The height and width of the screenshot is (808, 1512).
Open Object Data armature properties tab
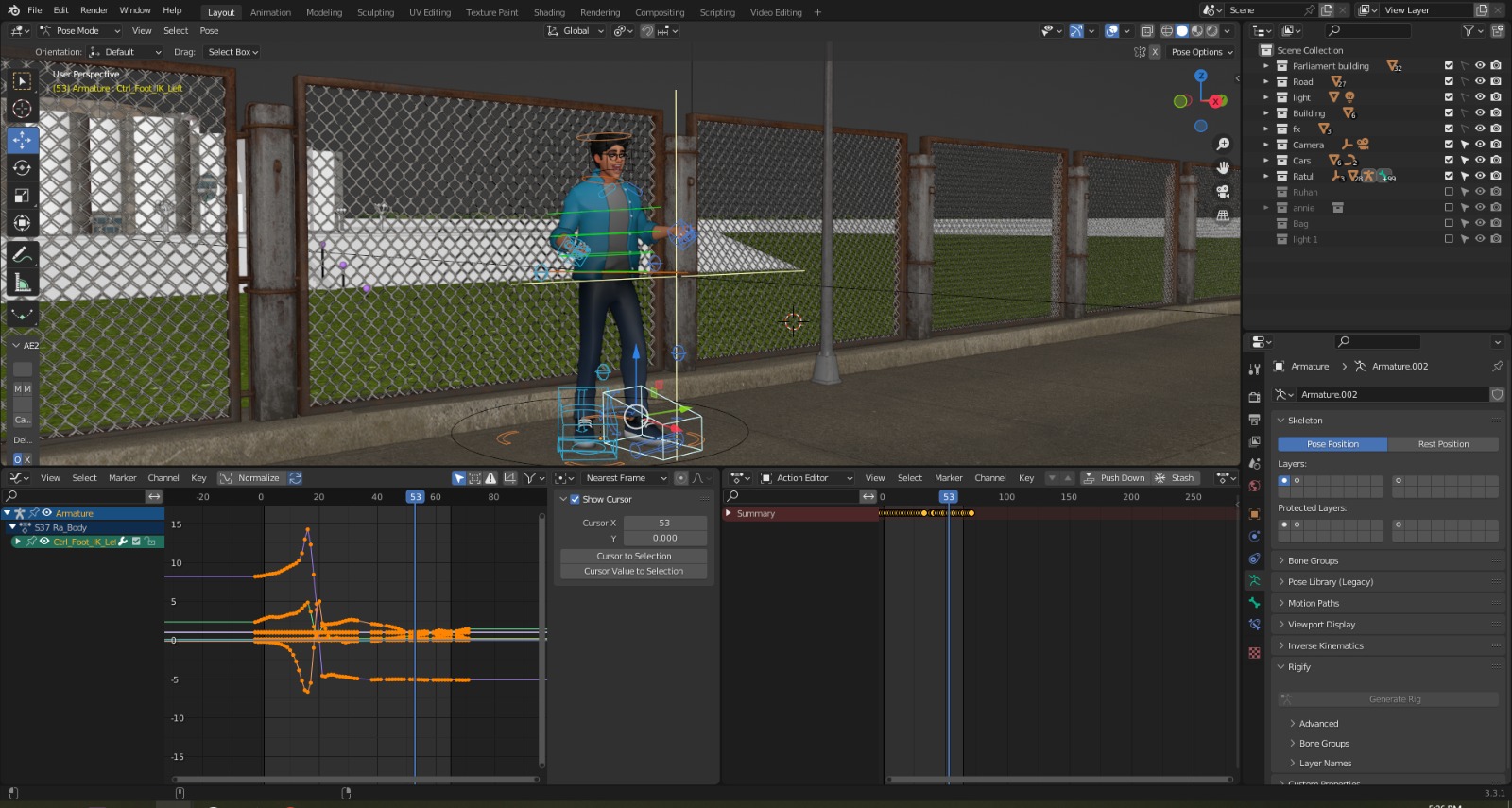1254,580
